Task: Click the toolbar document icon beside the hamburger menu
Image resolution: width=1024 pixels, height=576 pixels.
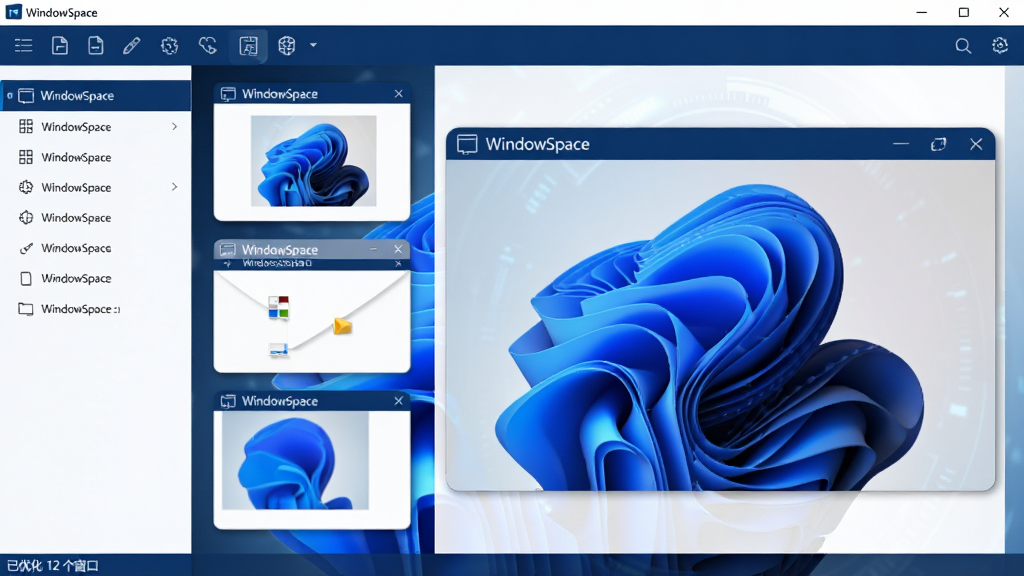Action: point(59,46)
